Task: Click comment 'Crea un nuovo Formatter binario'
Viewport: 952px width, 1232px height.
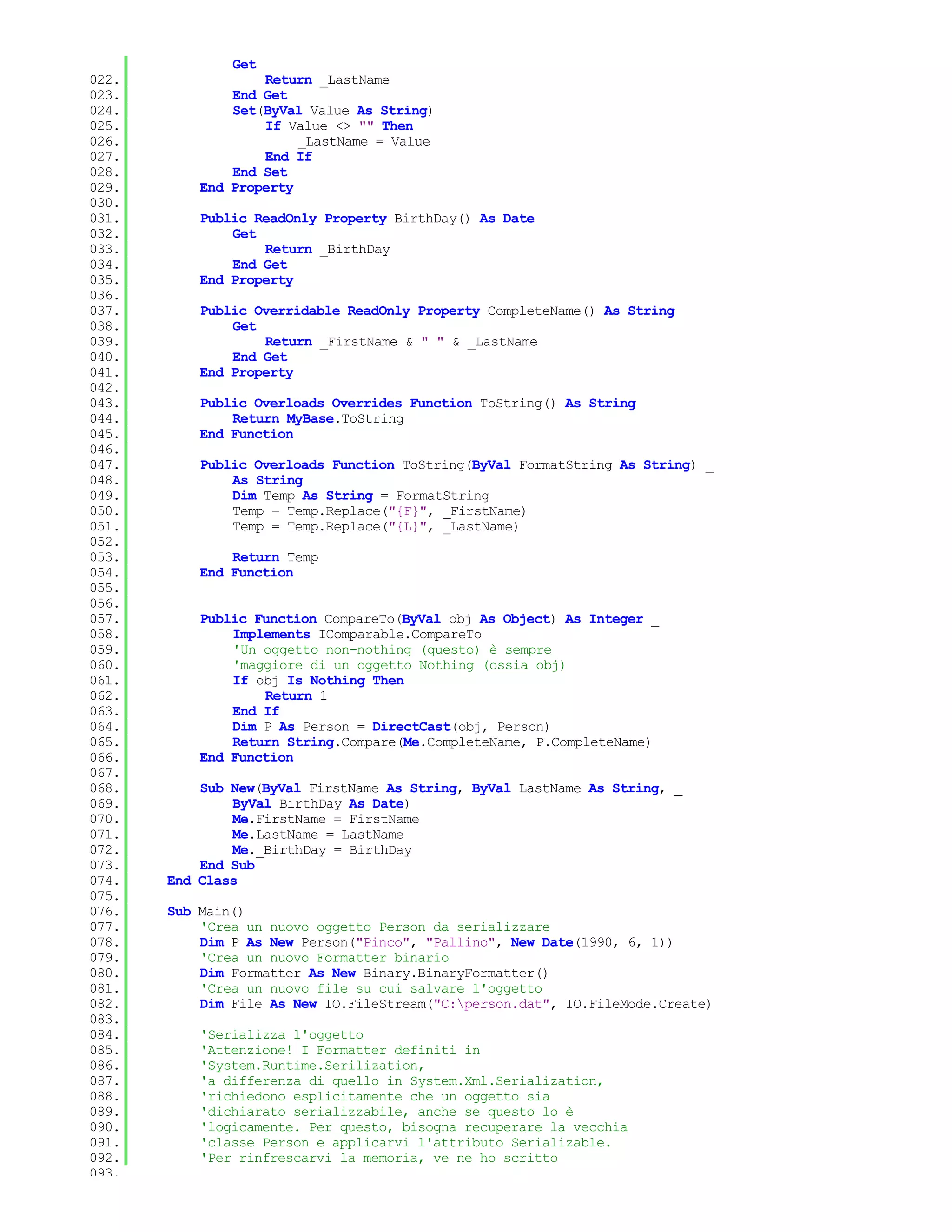Action: (324, 958)
